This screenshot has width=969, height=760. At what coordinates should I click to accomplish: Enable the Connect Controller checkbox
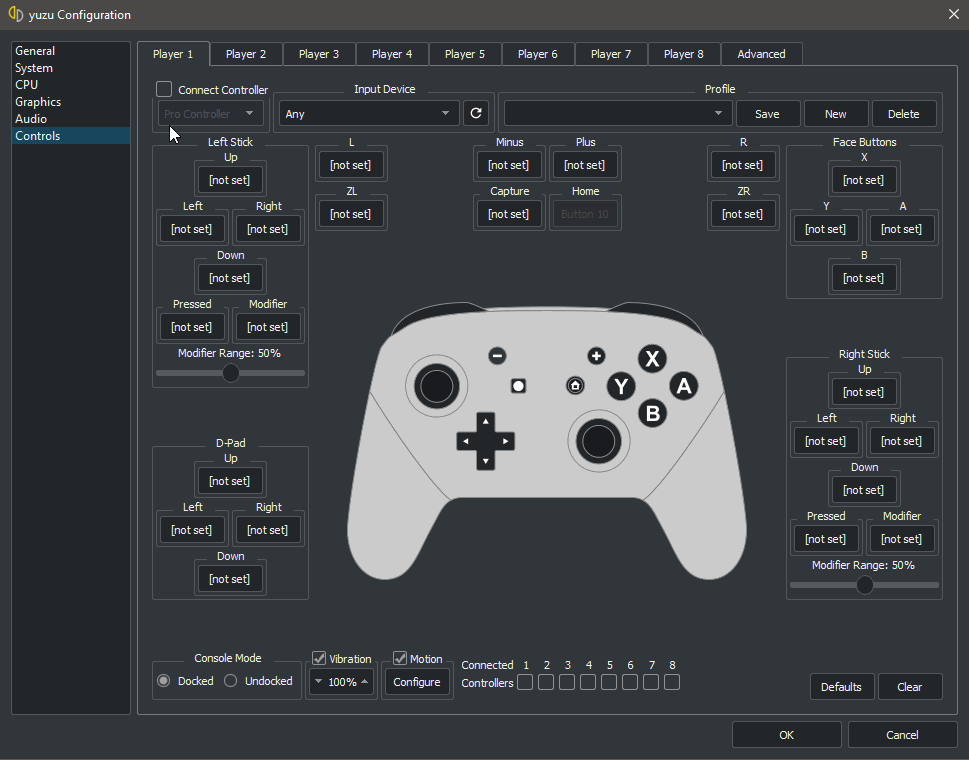(x=164, y=89)
